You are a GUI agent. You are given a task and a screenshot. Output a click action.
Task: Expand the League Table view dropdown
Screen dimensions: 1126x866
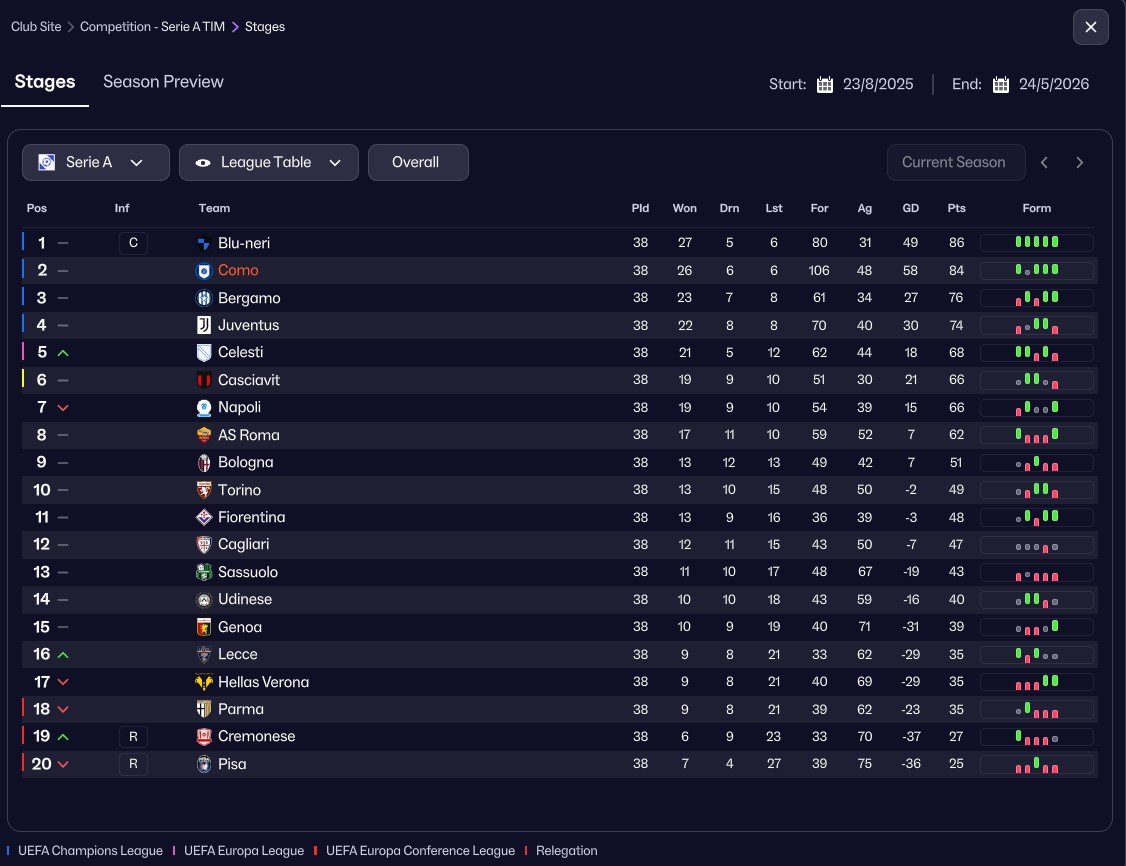click(268, 162)
